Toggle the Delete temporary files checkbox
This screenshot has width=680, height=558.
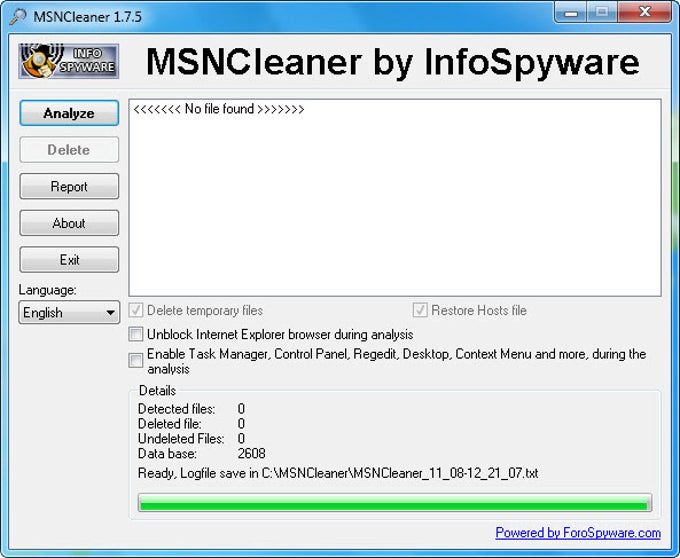(x=136, y=310)
